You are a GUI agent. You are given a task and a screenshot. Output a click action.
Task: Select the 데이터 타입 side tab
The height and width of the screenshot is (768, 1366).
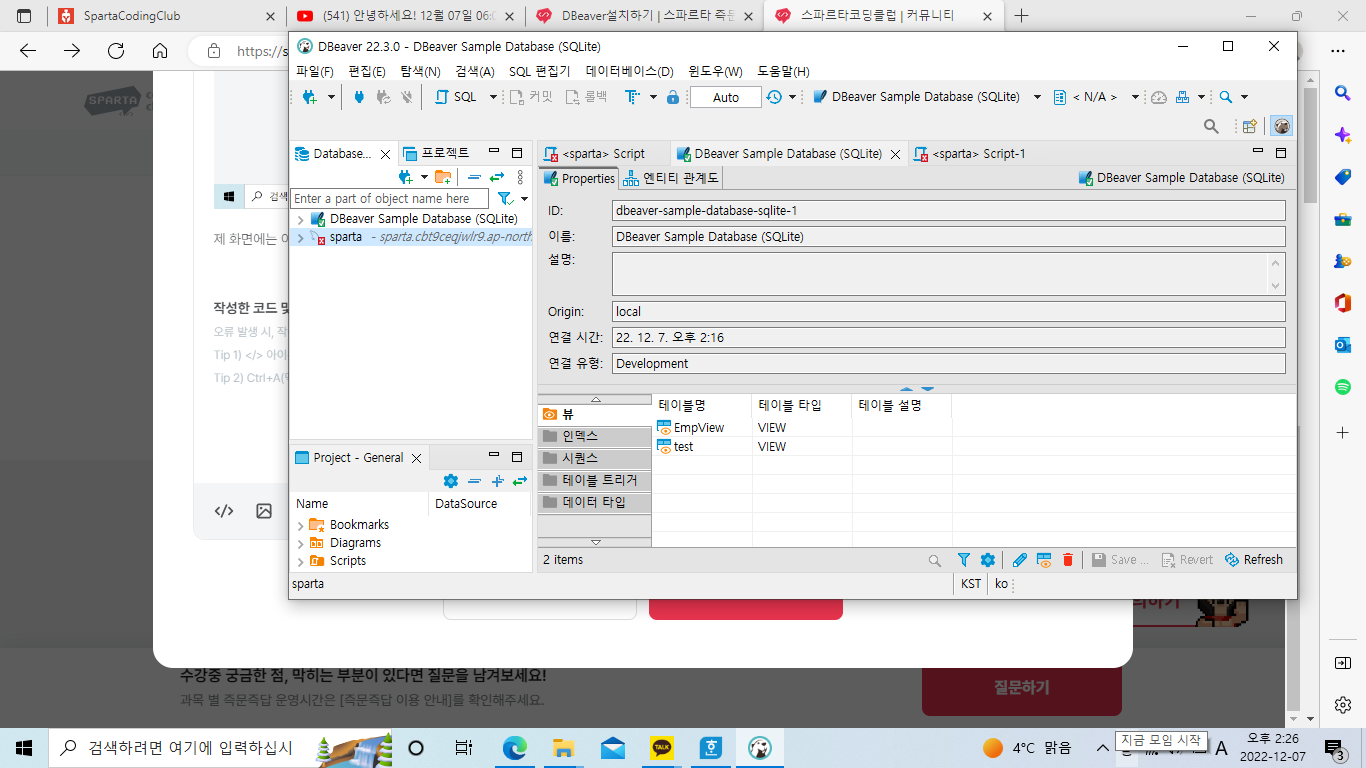(595, 502)
